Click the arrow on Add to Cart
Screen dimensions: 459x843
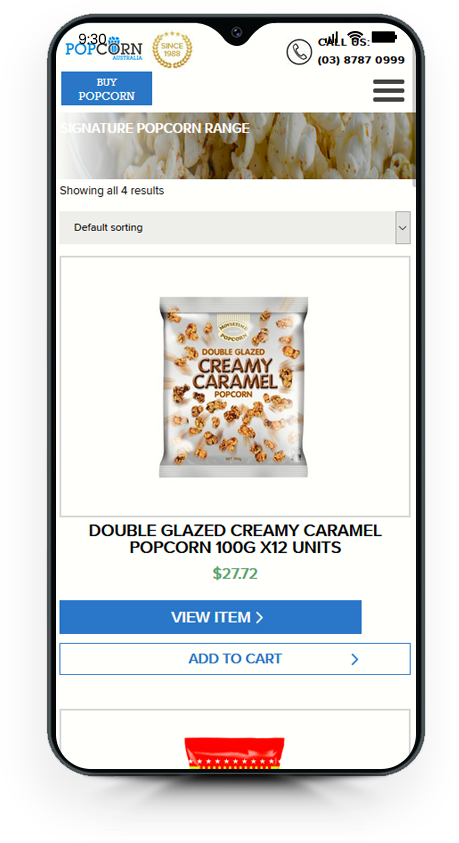tap(355, 659)
